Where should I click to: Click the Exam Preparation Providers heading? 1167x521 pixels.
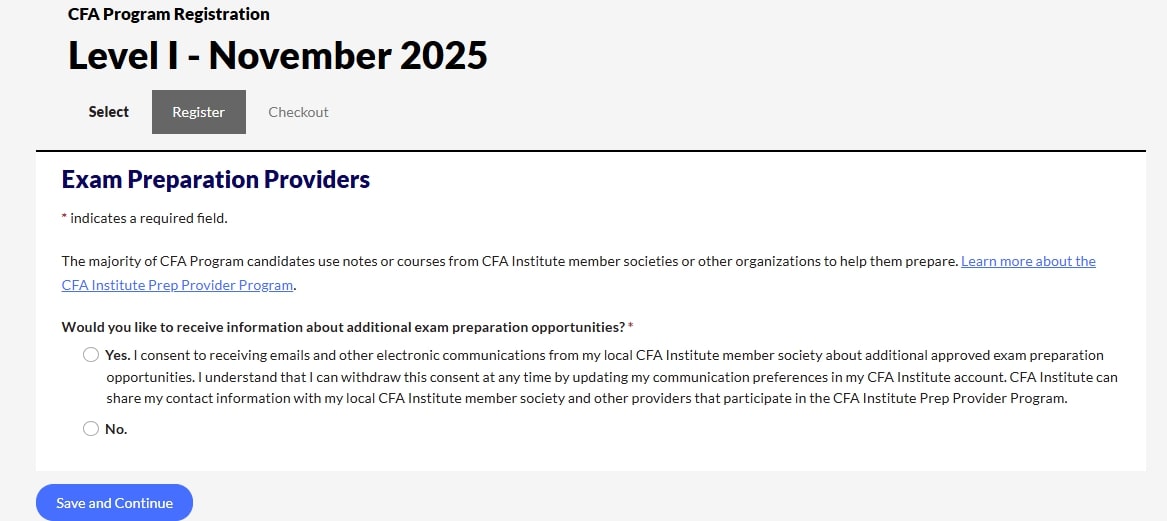(x=216, y=179)
